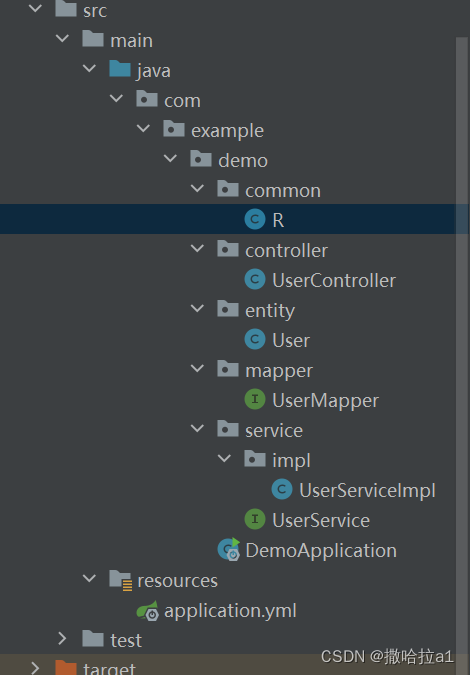Select the demo package label

pos(243,161)
